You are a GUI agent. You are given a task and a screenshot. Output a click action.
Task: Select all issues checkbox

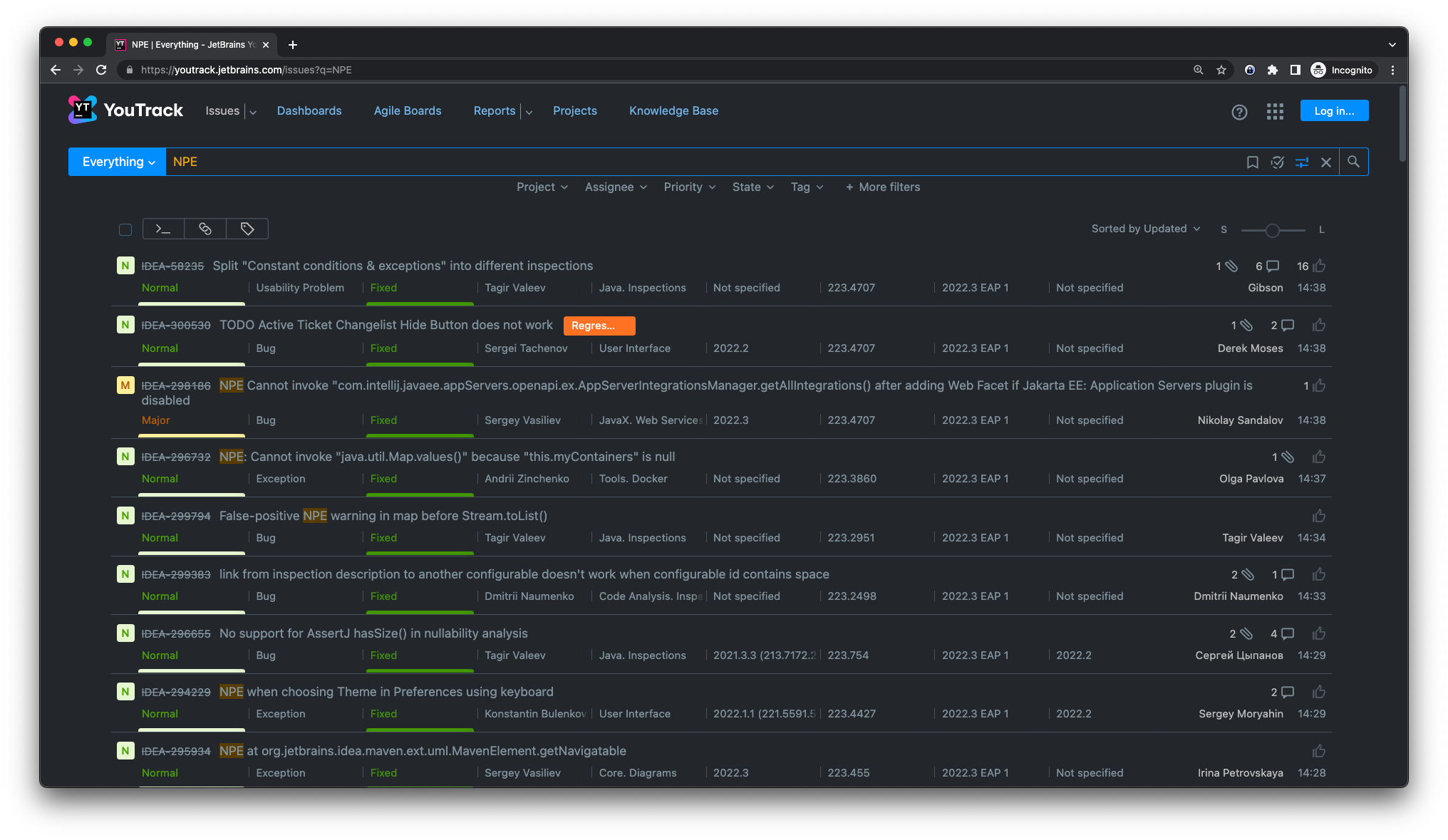coord(125,229)
